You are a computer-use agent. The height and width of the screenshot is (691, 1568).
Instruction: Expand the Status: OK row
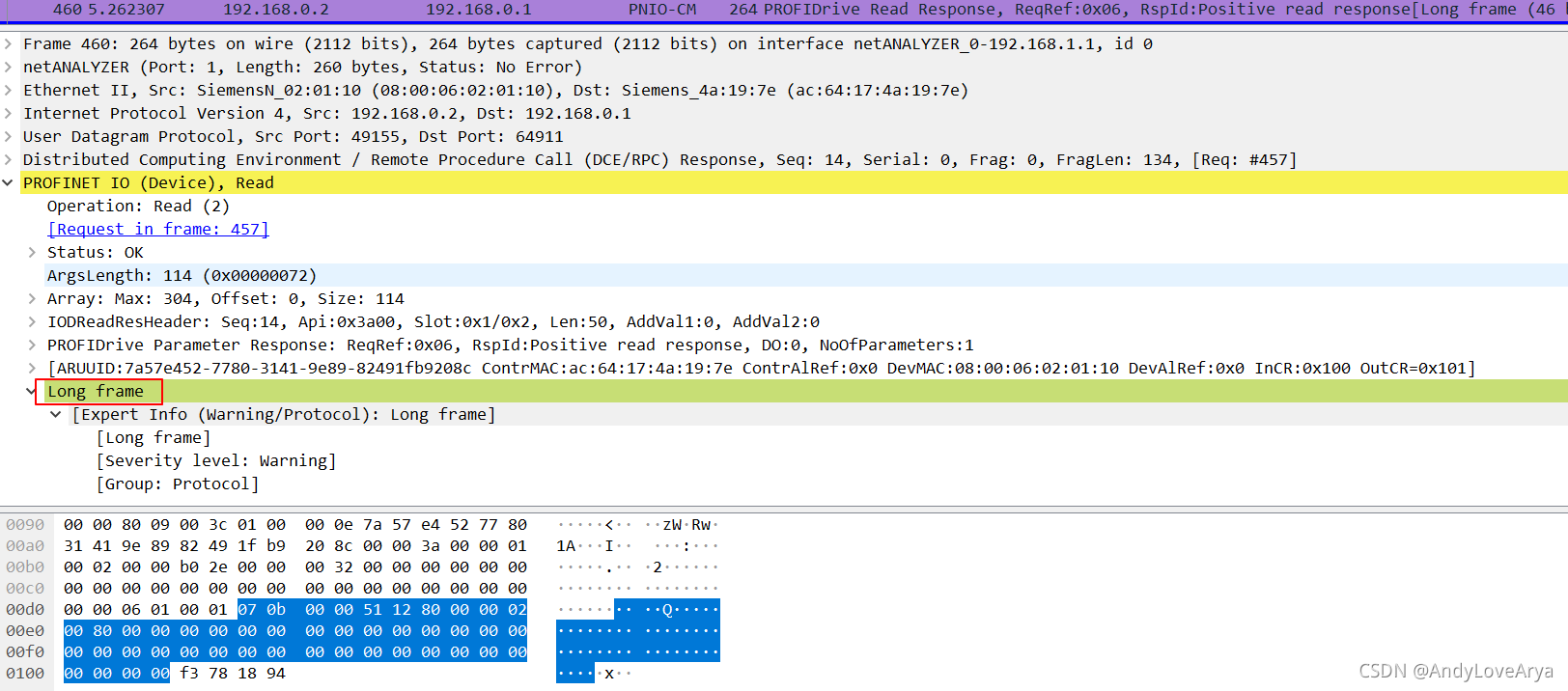point(32,253)
